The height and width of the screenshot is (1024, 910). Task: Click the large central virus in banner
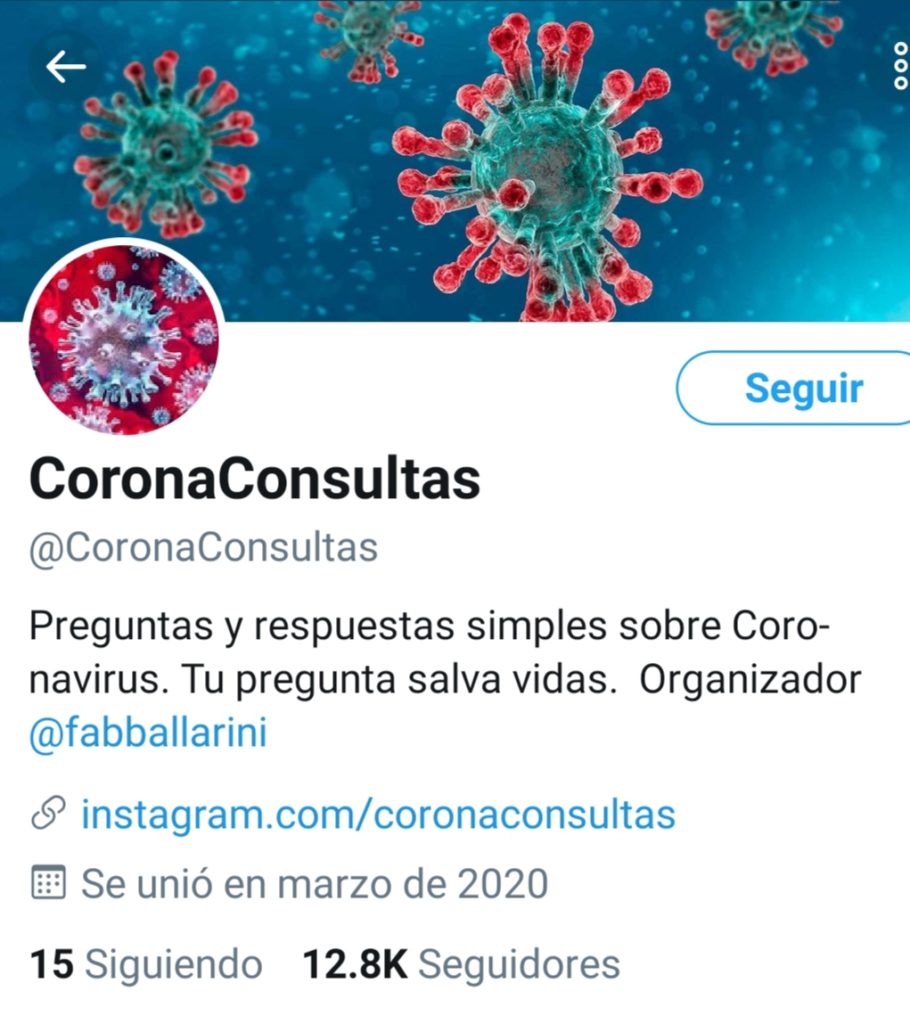pyautogui.click(x=547, y=171)
